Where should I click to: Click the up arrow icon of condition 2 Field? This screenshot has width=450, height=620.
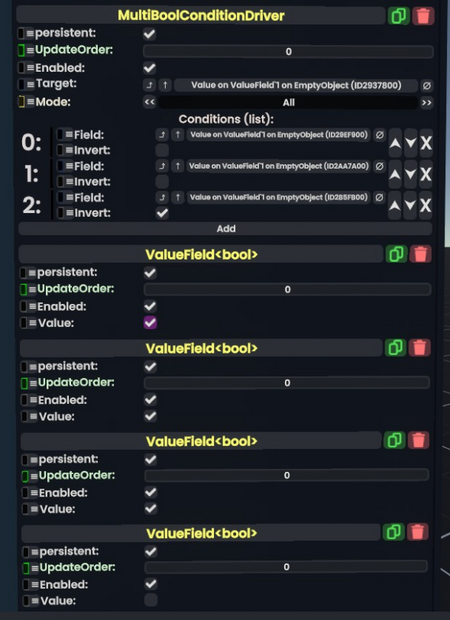coord(178,197)
